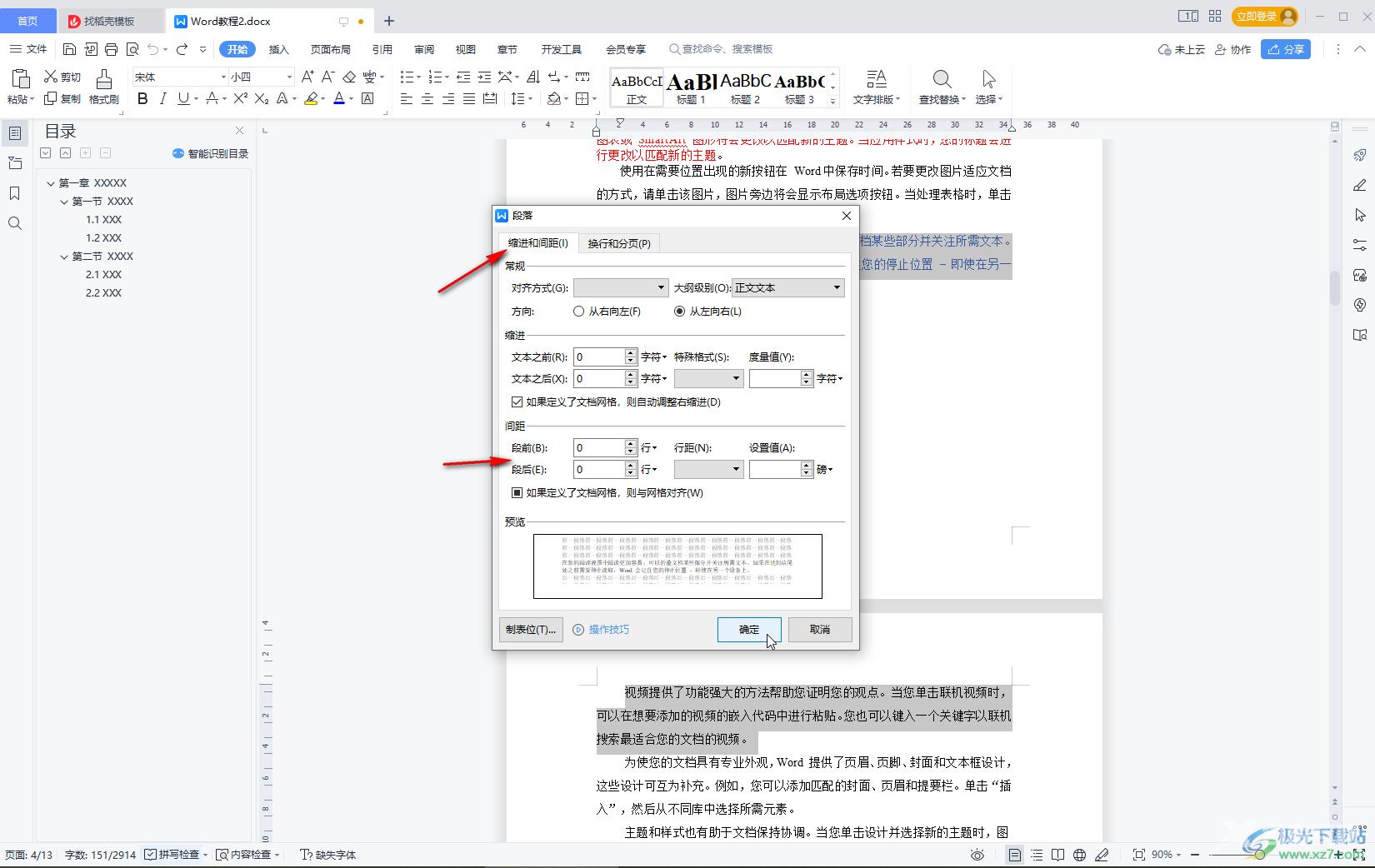This screenshot has height=868, width=1375.
Task: Switch to 换行和分页 tab
Action: (619, 243)
